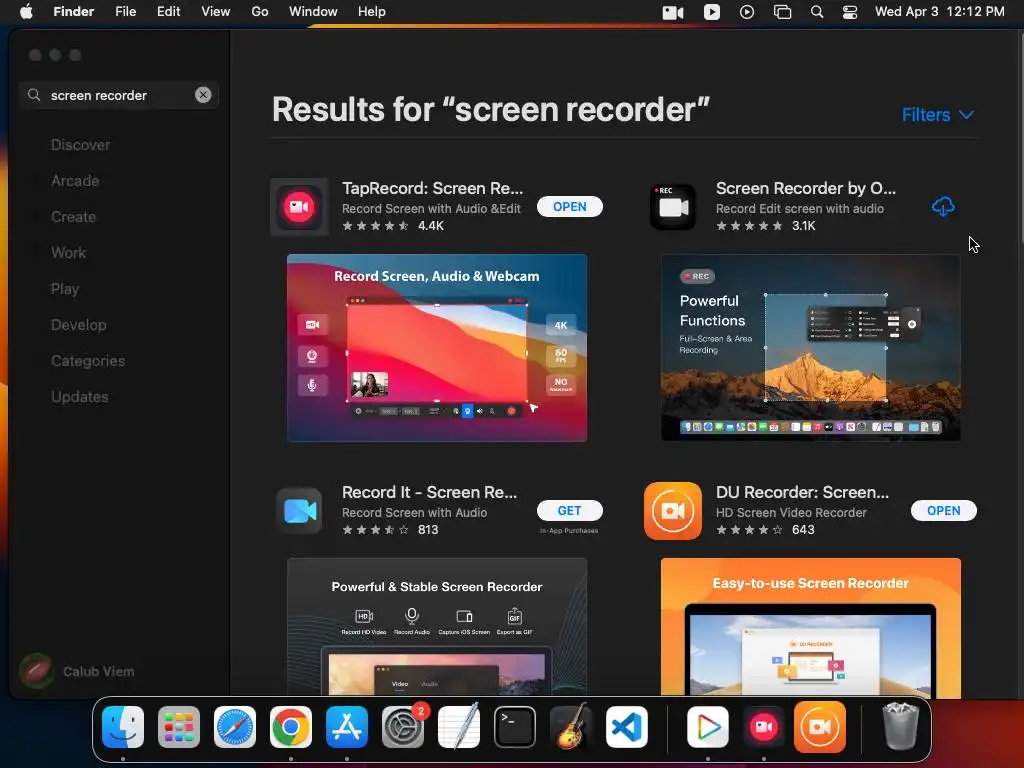Open the Screen Recorder by O... title
Viewport: 1024px width, 768px height.
tap(806, 188)
